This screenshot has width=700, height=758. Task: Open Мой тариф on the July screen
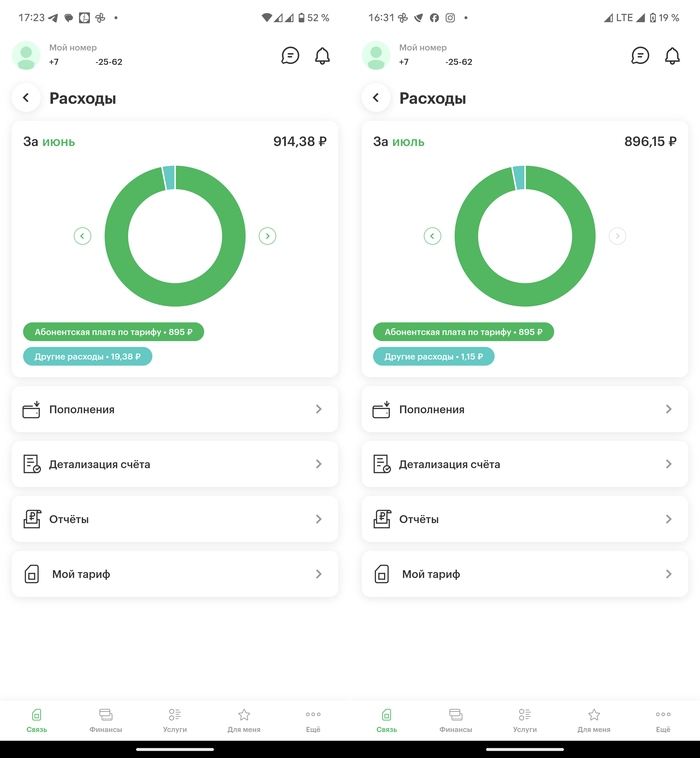pos(525,574)
